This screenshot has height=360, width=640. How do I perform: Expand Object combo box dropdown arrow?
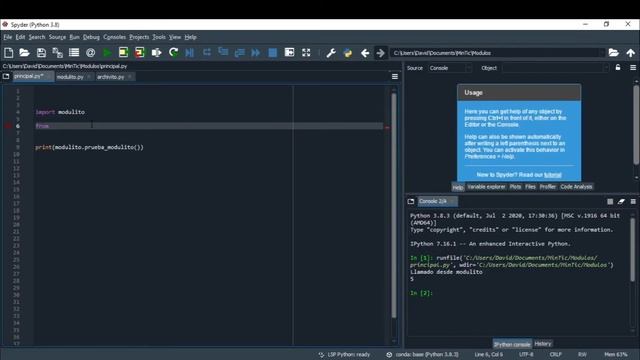[x=605, y=68]
